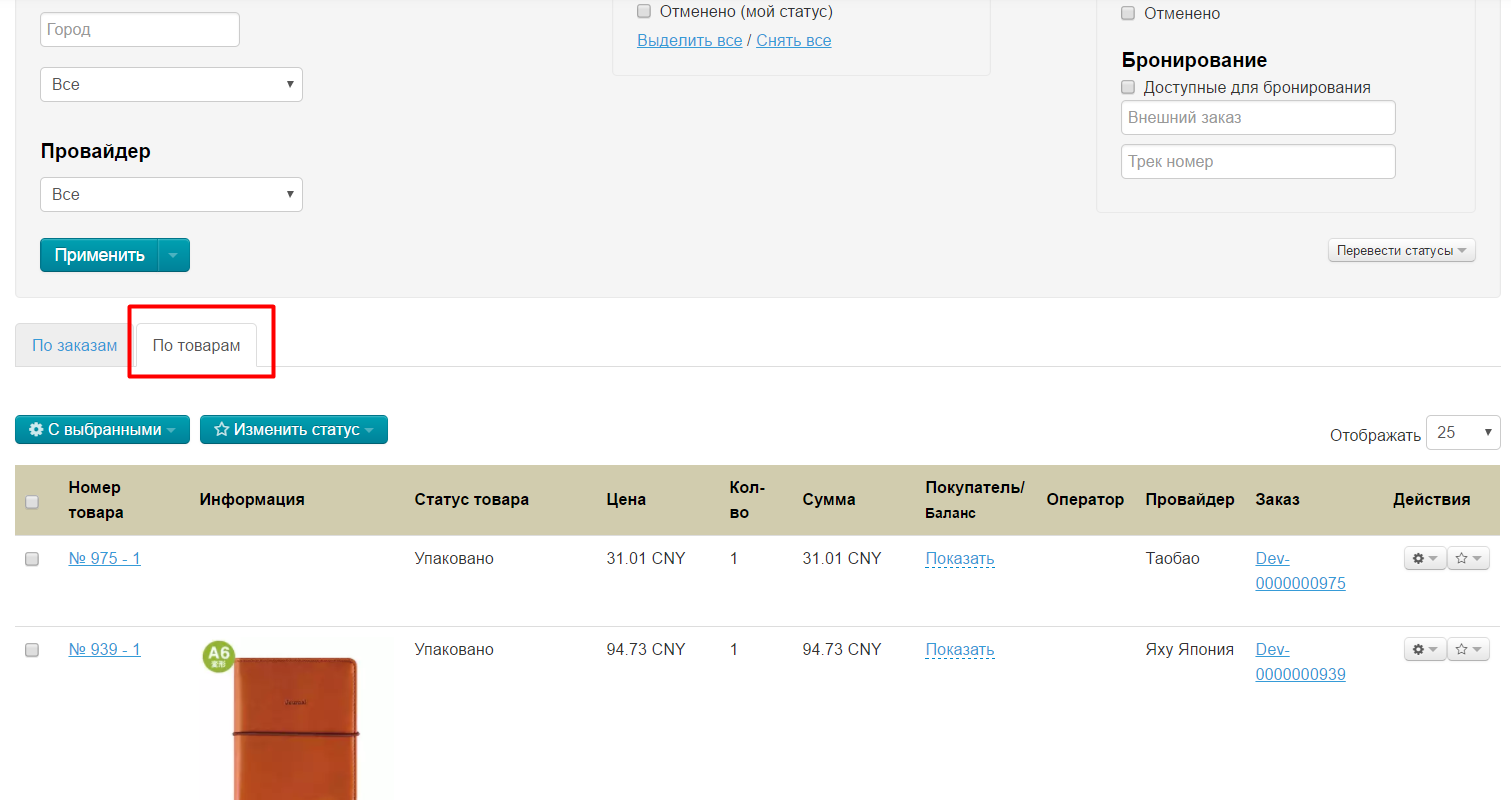Enable 'Доступные для бронирования' checkbox
1511x800 pixels.
(x=1128, y=87)
